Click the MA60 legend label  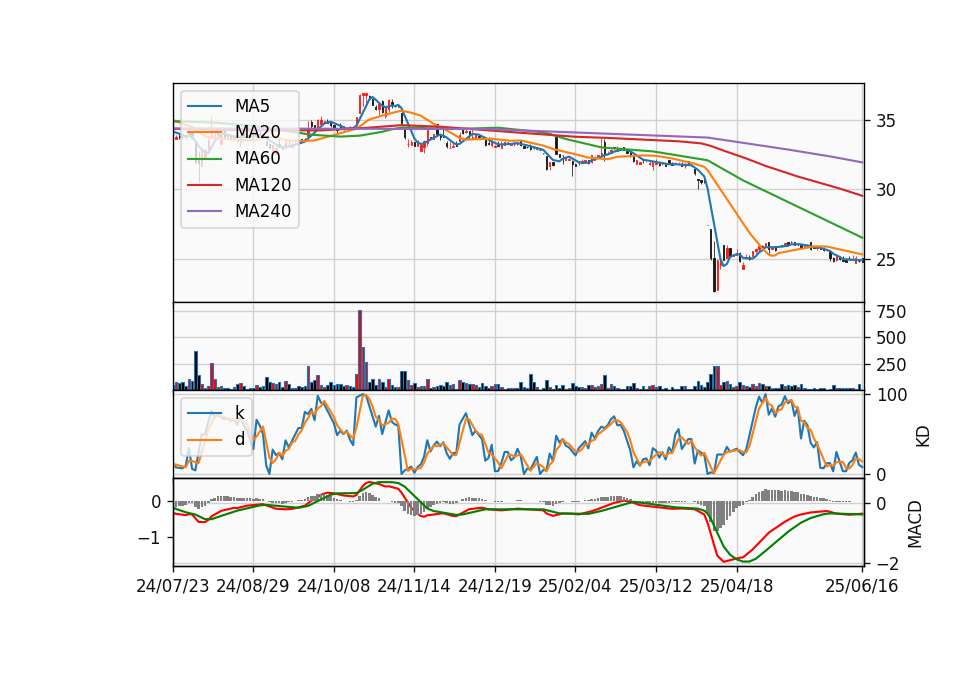(x=258, y=159)
